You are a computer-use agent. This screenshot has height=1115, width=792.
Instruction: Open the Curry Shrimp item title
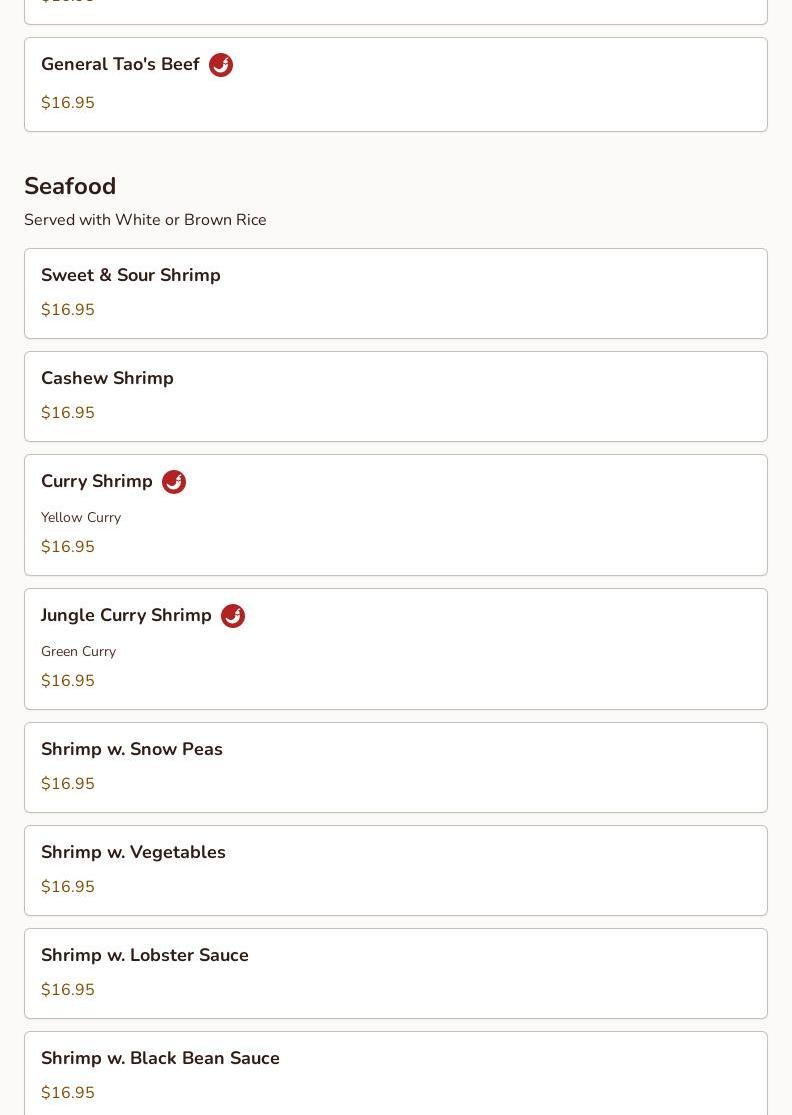97,482
